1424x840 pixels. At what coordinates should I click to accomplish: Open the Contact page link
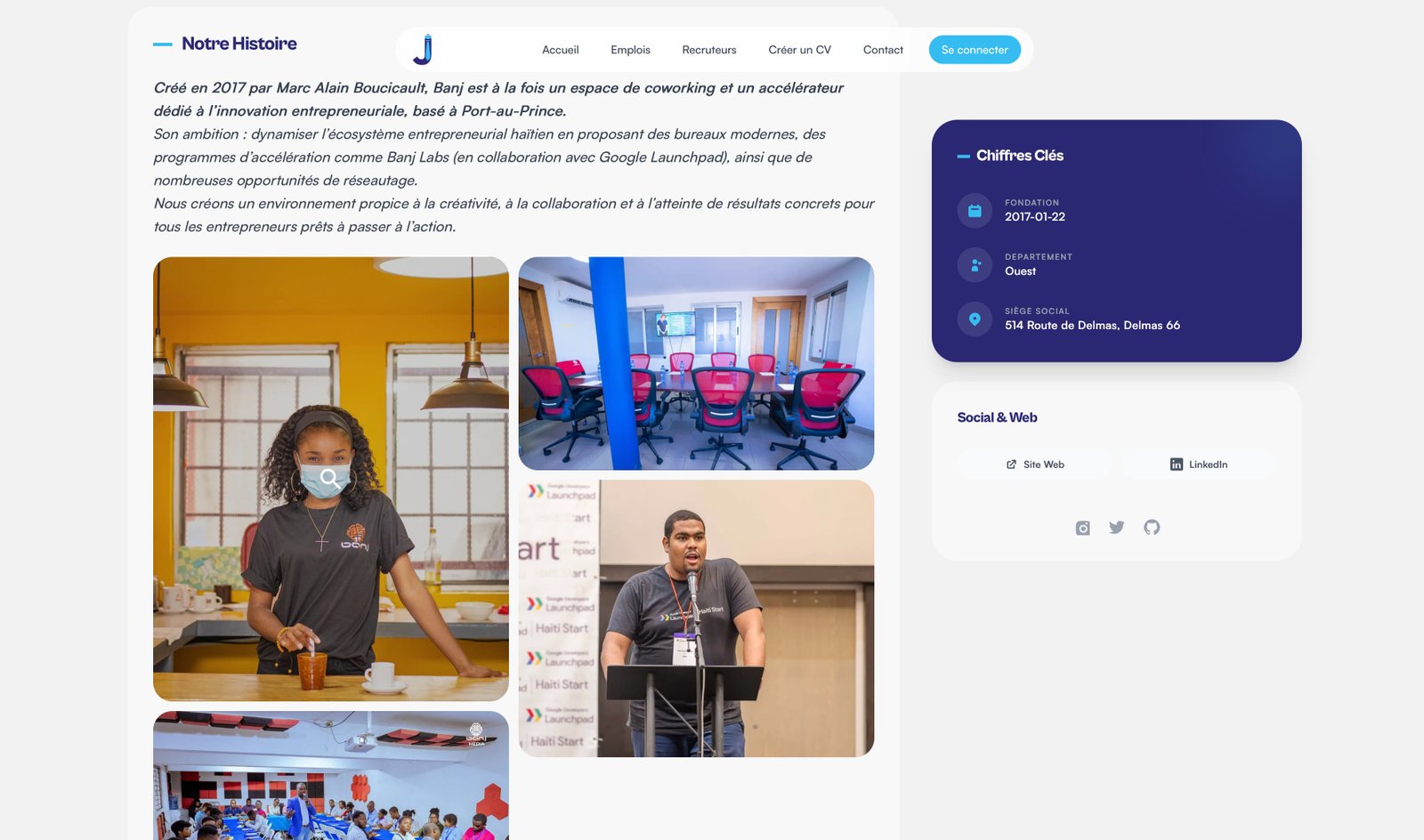(x=883, y=50)
